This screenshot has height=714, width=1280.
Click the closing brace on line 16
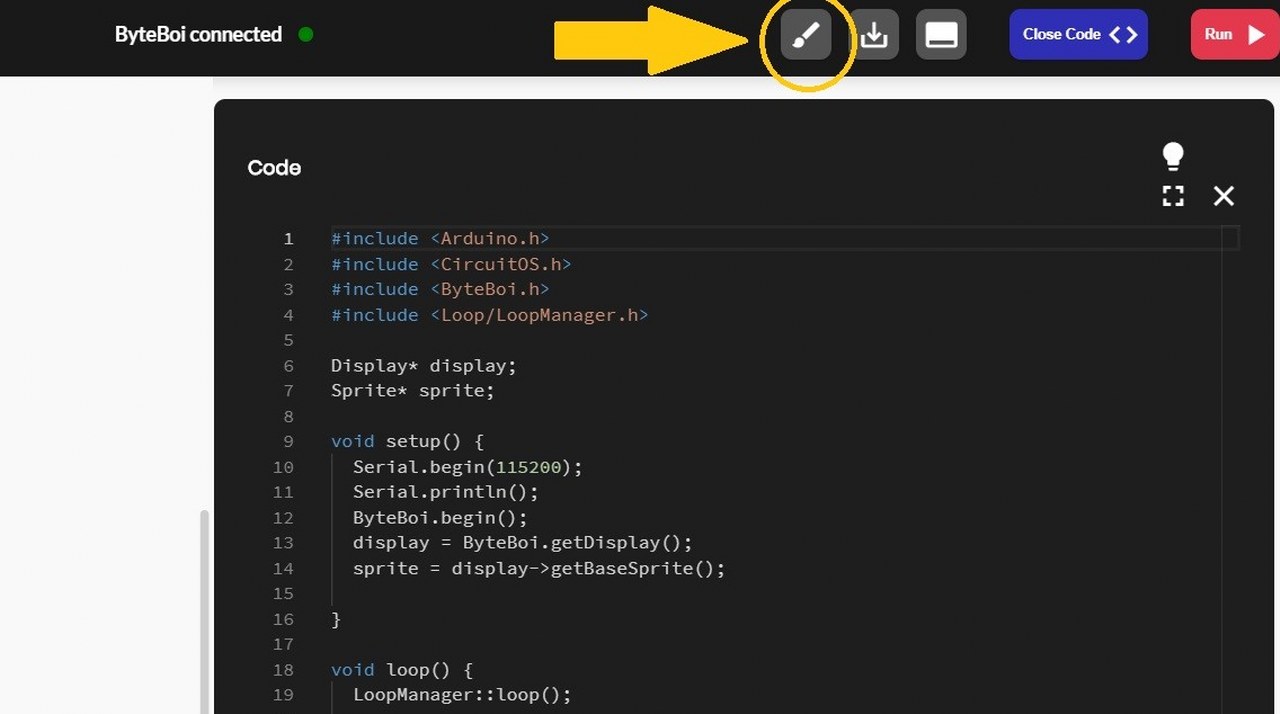336,619
